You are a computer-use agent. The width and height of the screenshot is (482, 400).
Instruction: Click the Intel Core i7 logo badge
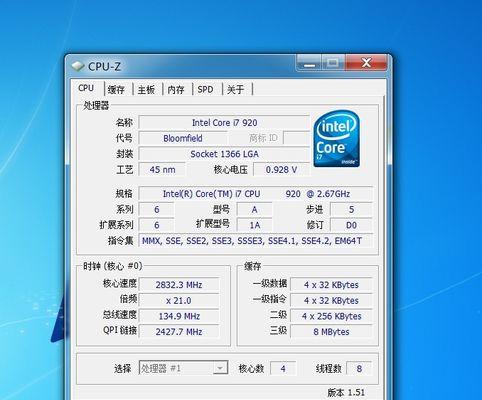pyautogui.click(x=336, y=139)
